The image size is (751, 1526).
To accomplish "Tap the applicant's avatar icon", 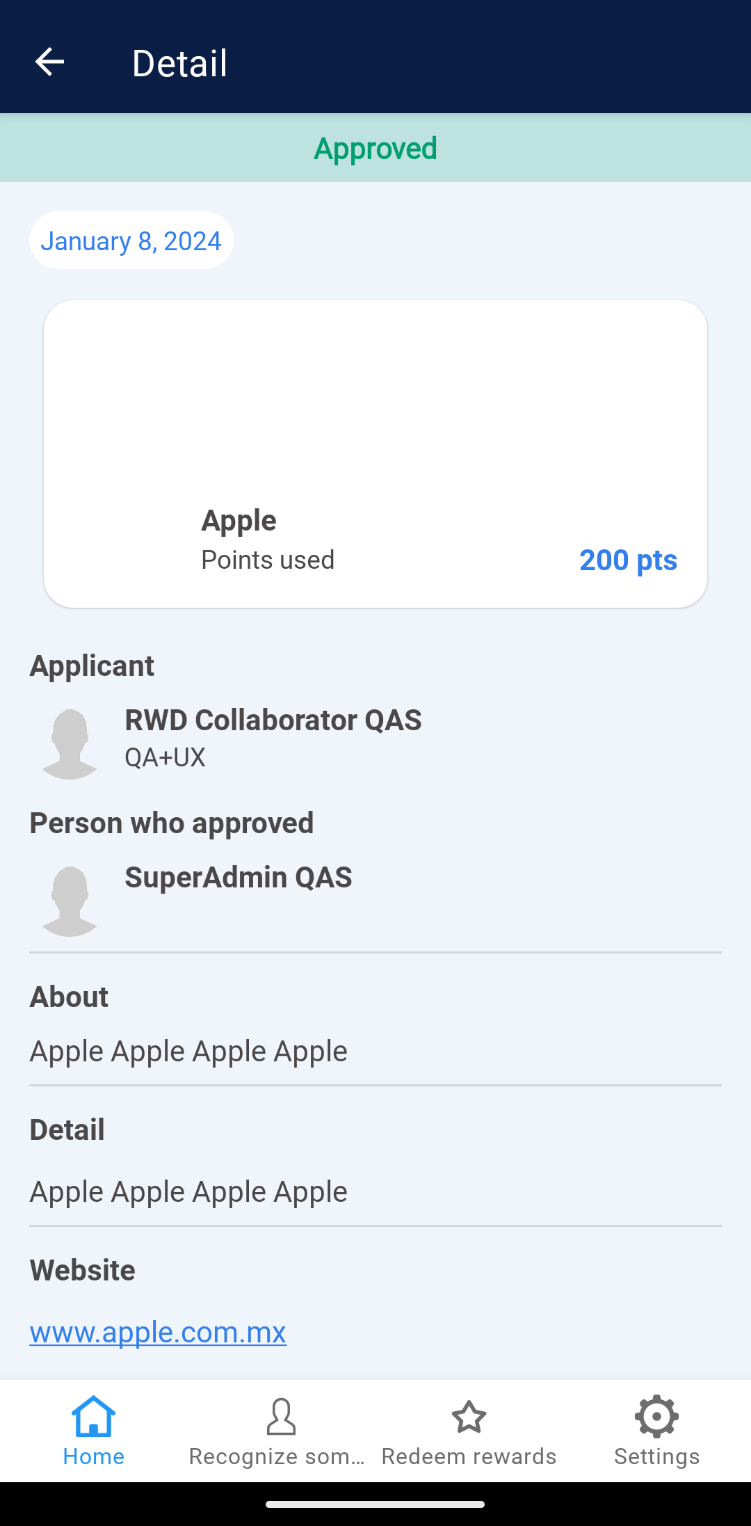I will click(69, 743).
